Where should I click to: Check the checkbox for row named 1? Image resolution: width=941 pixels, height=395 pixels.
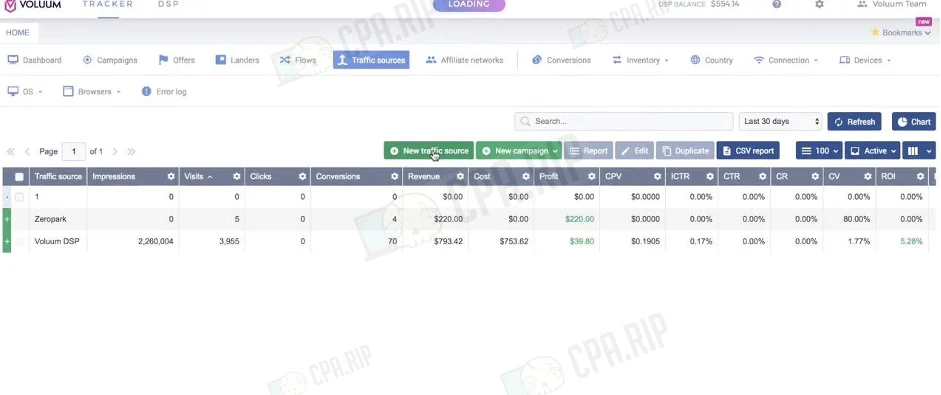19,197
